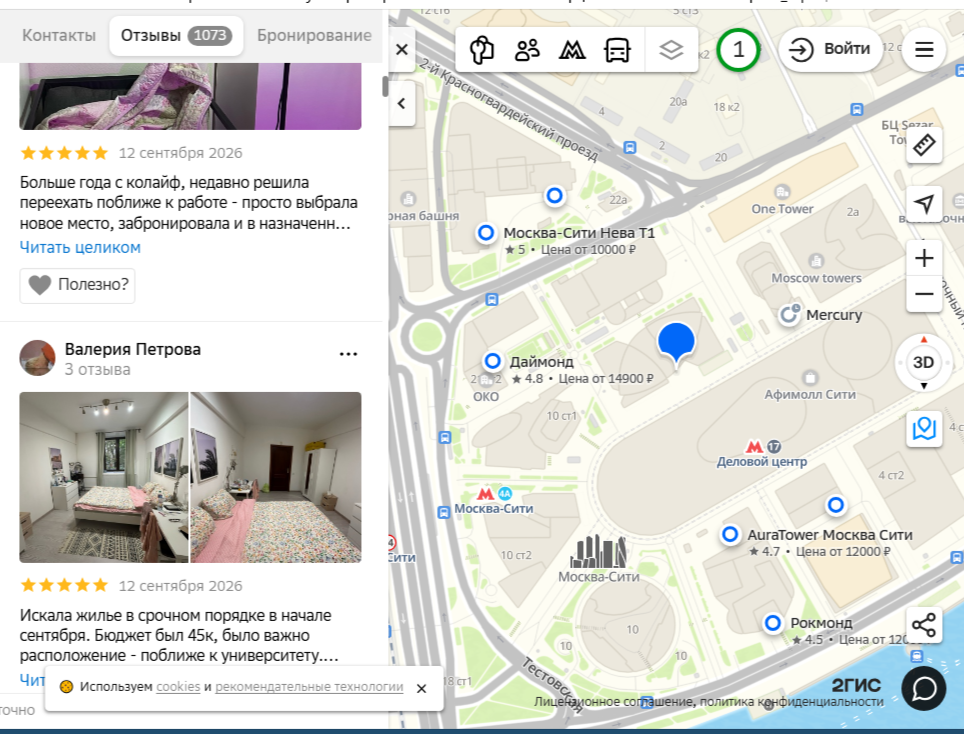
Task: Expand review via Читать целиком
Action: pos(80,247)
